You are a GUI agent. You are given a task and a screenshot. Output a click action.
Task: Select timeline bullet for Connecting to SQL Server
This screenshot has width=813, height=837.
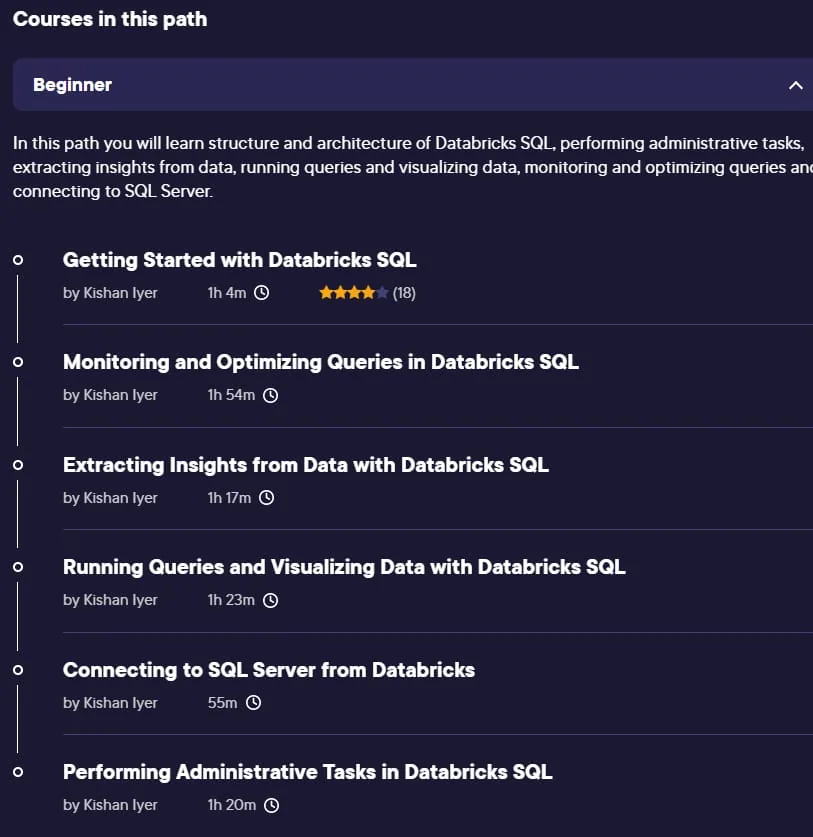pos(18,670)
